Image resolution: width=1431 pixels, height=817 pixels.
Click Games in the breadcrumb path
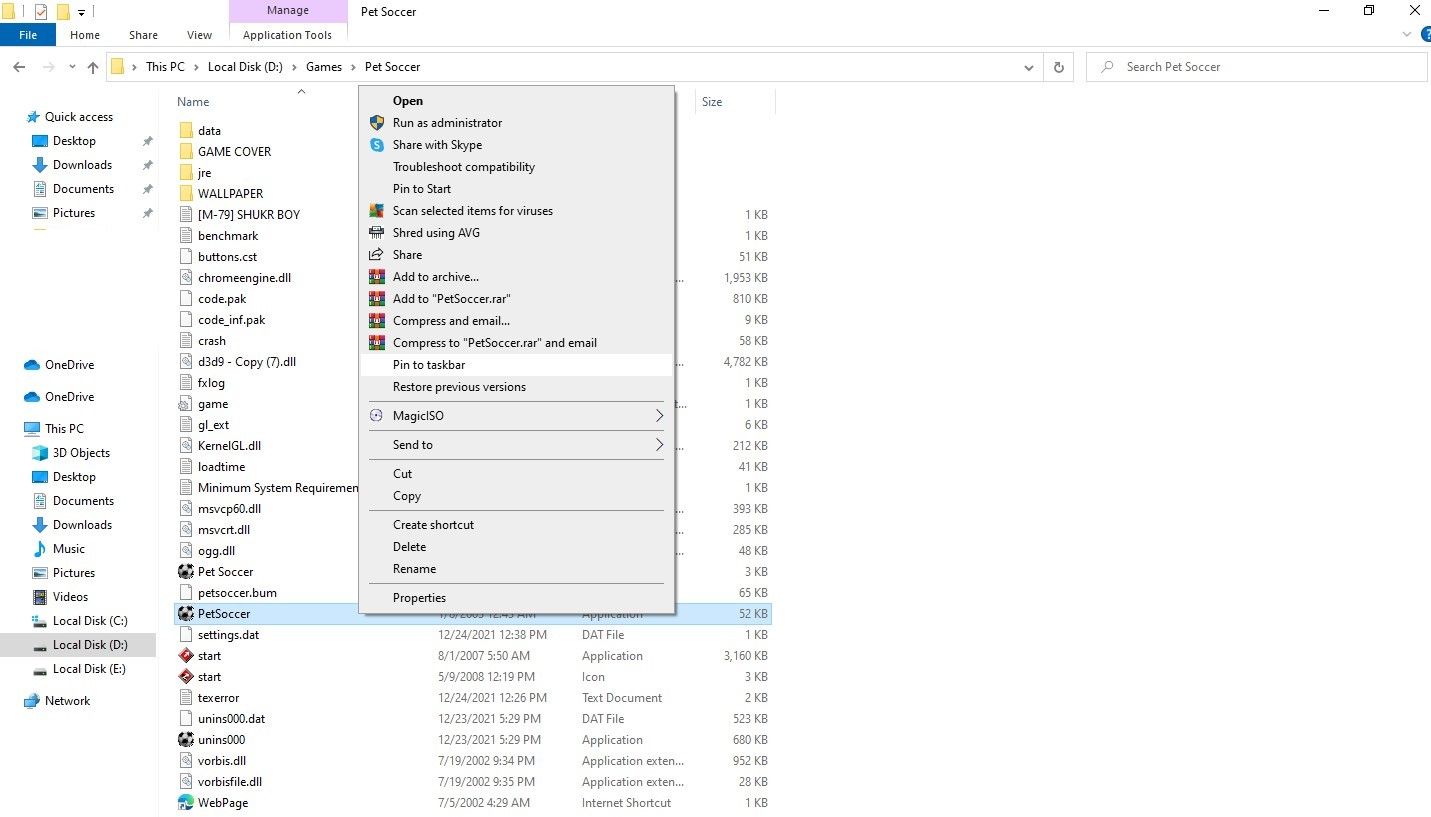click(324, 67)
